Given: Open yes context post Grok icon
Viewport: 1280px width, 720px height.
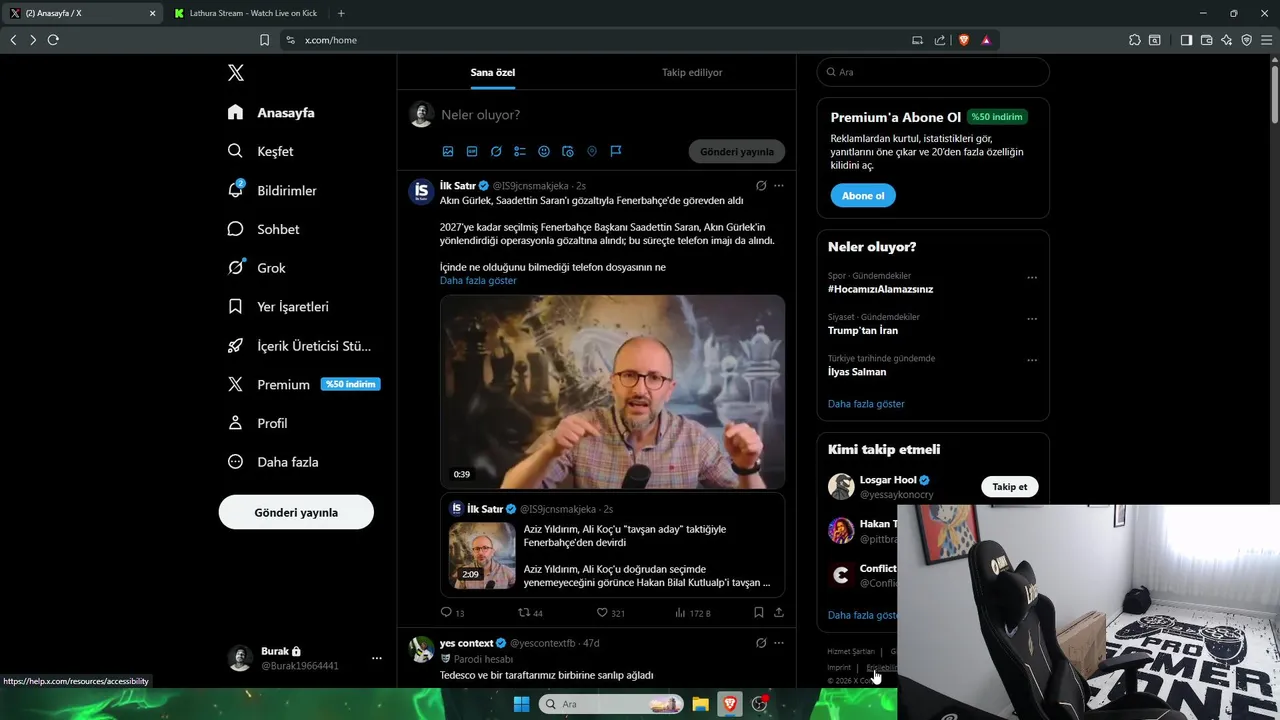Looking at the screenshot, I should (761, 643).
